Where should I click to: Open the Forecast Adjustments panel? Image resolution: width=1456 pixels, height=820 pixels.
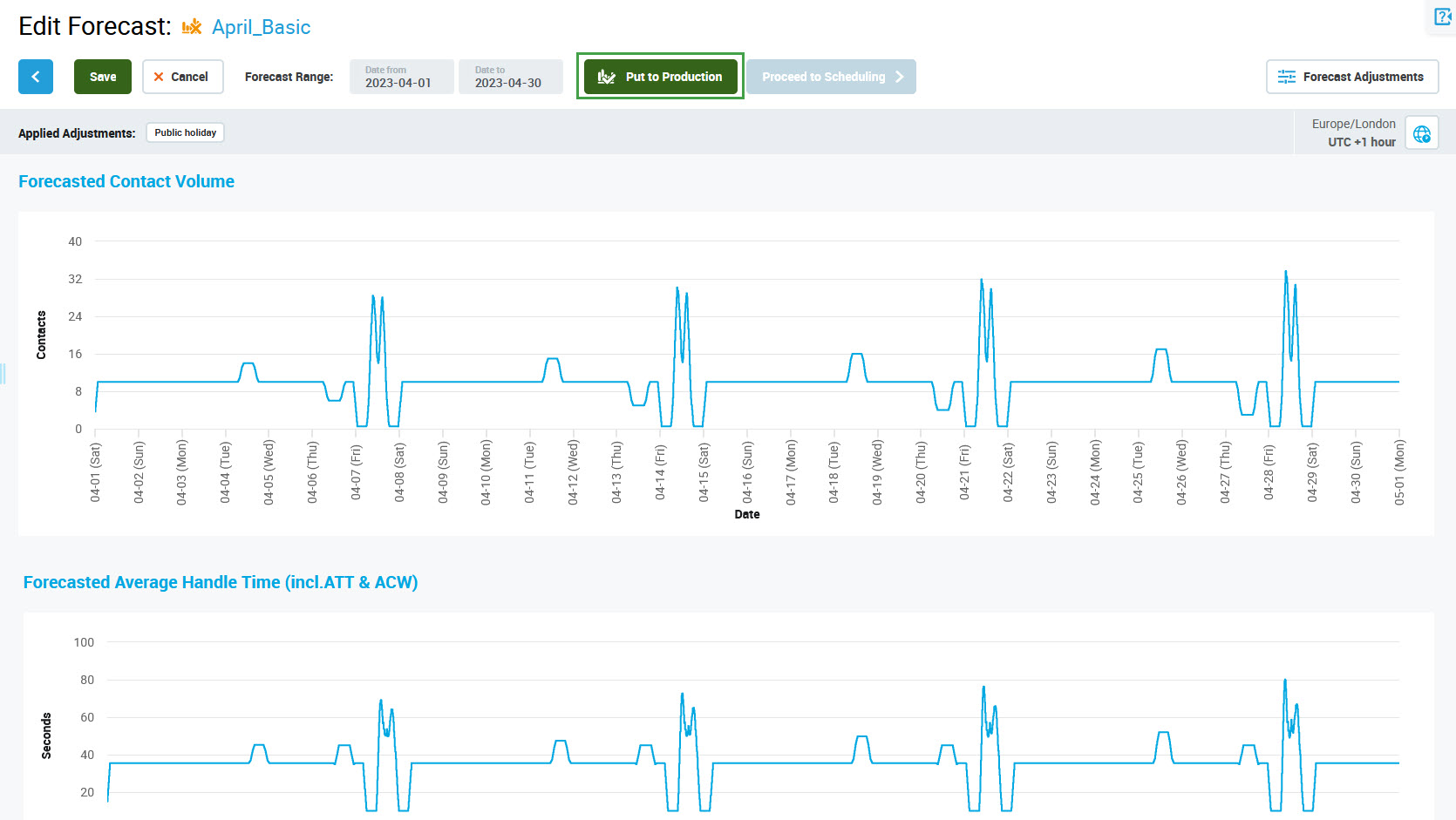pyautogui.click(x=1352, y=77)
